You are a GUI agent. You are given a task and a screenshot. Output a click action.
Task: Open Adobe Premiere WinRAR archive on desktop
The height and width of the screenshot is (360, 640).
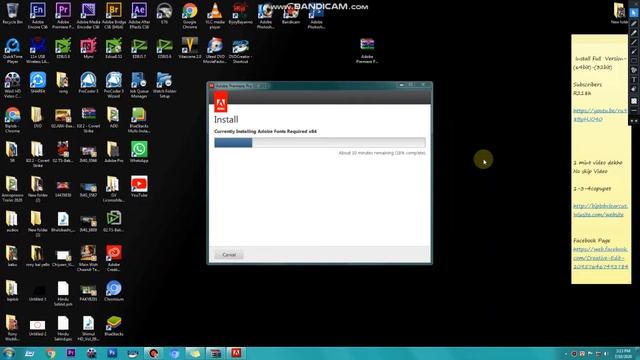coord(367,50)
